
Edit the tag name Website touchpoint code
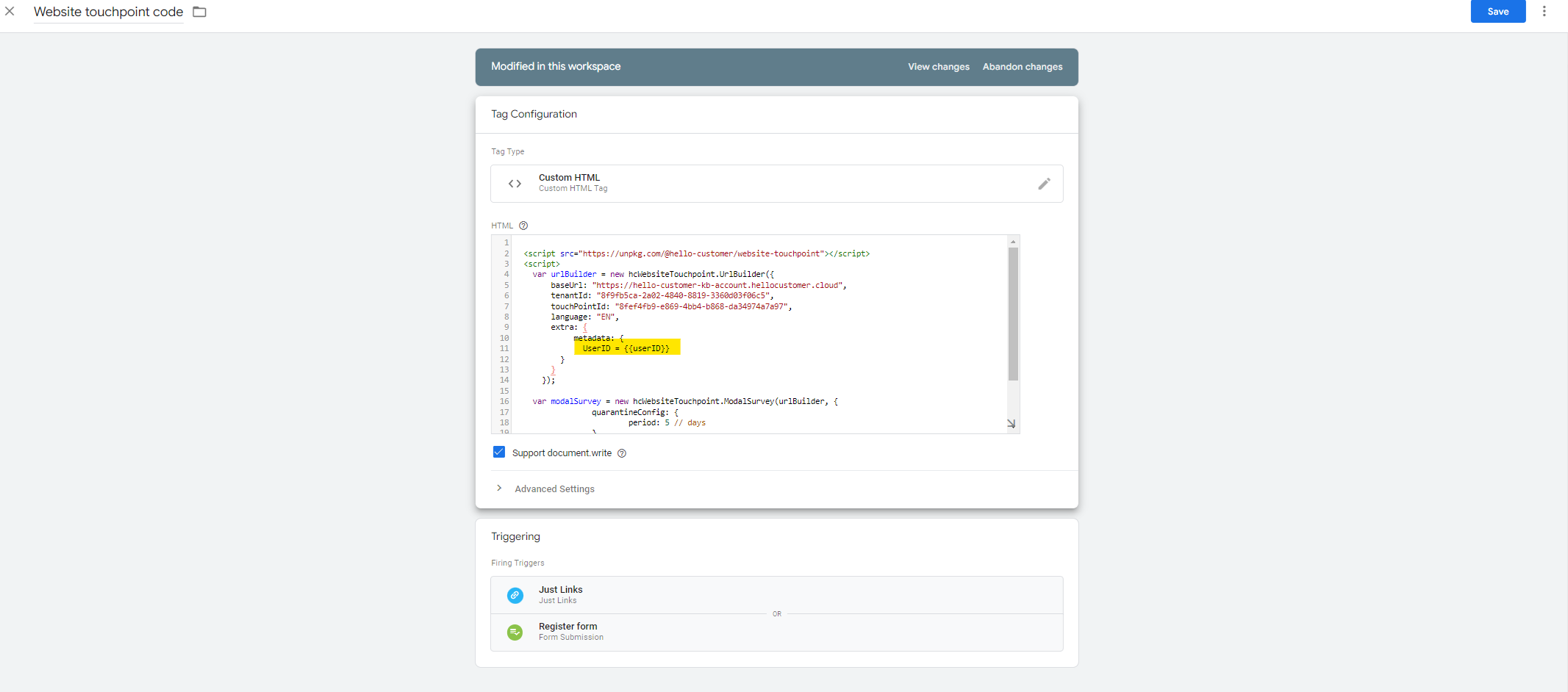click(x=108, y=12)
